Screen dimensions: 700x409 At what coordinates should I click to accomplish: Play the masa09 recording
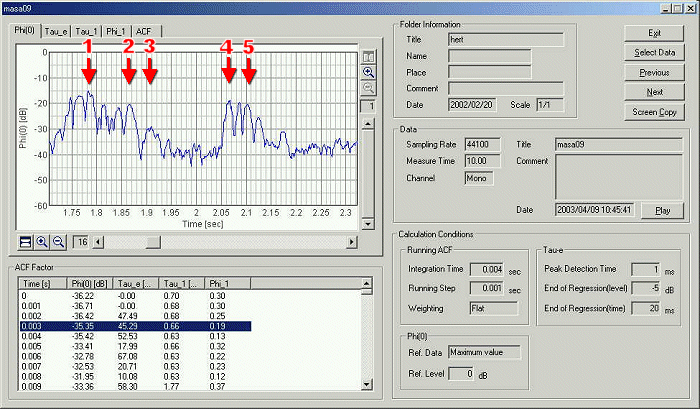[662, 210]
